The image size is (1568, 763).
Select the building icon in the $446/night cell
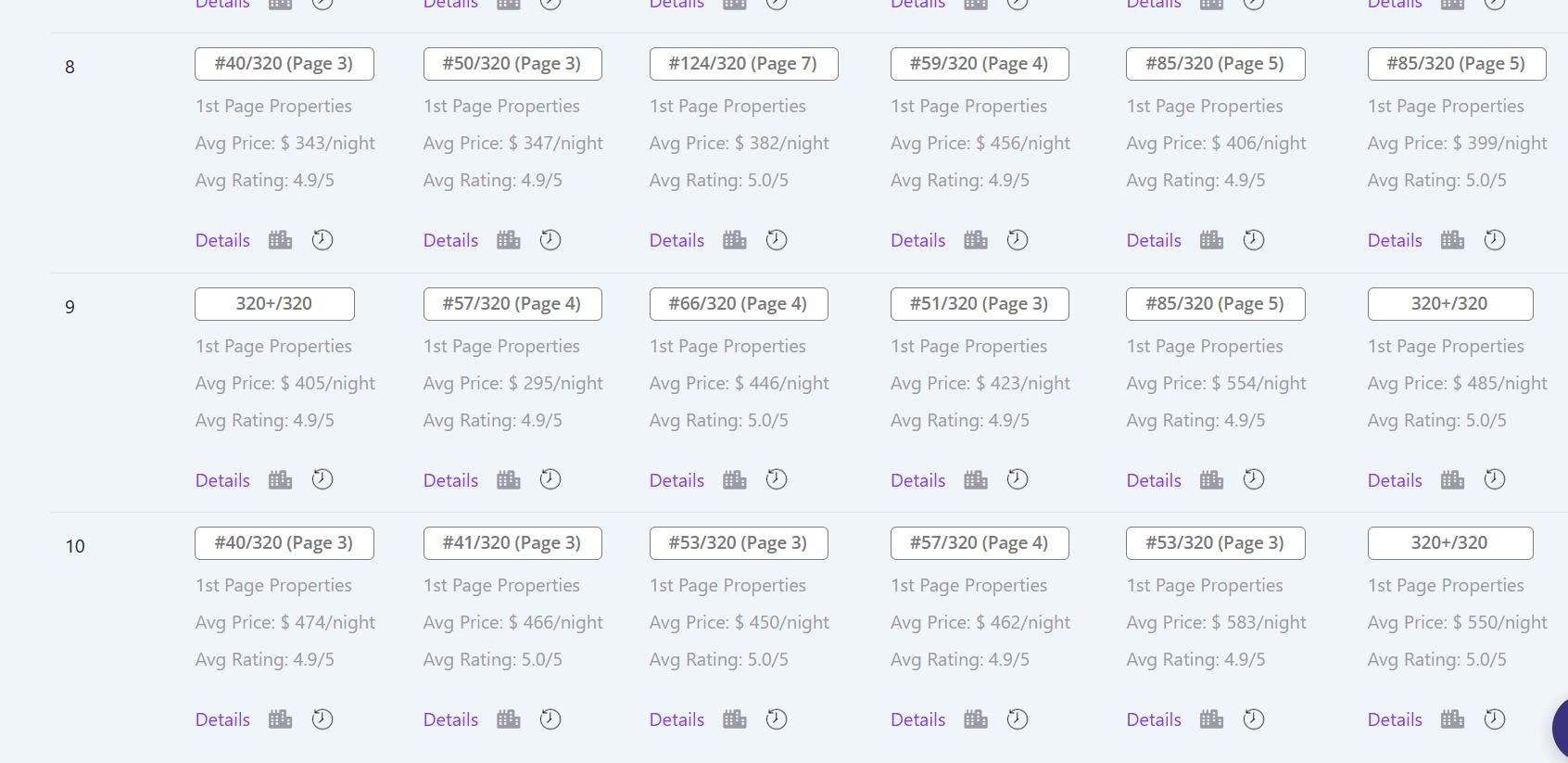tap(735, 479)
